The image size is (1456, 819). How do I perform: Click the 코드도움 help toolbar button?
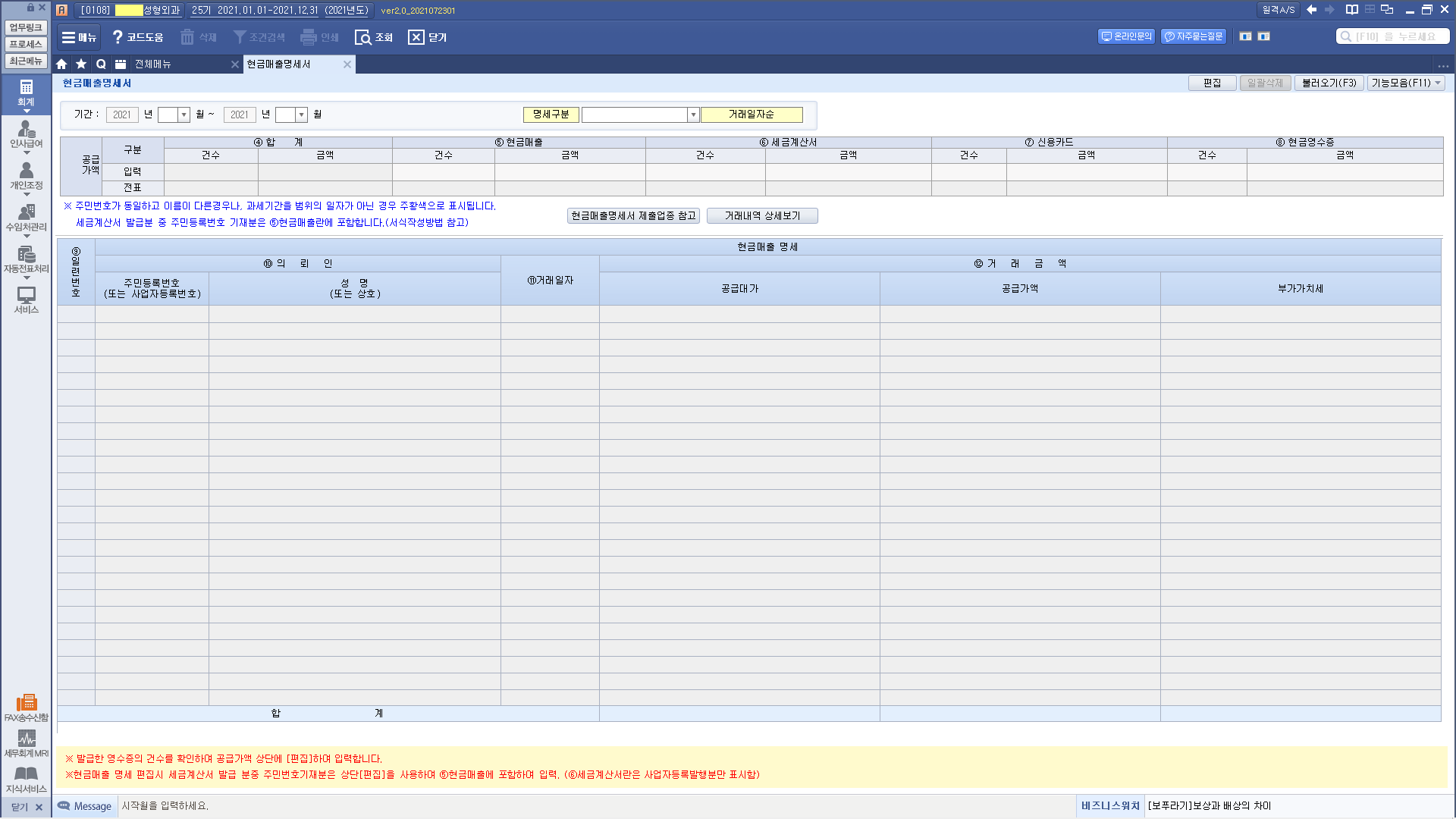(137, 37)
